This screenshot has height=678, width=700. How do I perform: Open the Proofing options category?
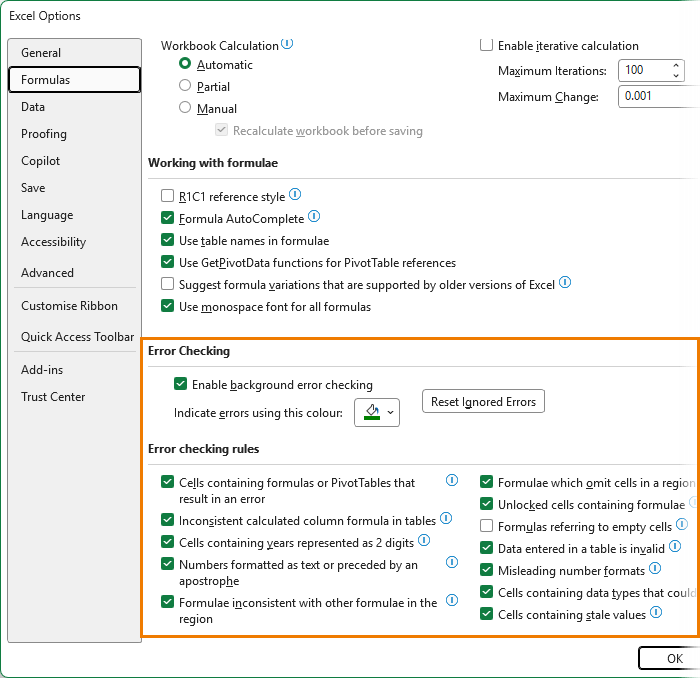[x=75, y=134]
